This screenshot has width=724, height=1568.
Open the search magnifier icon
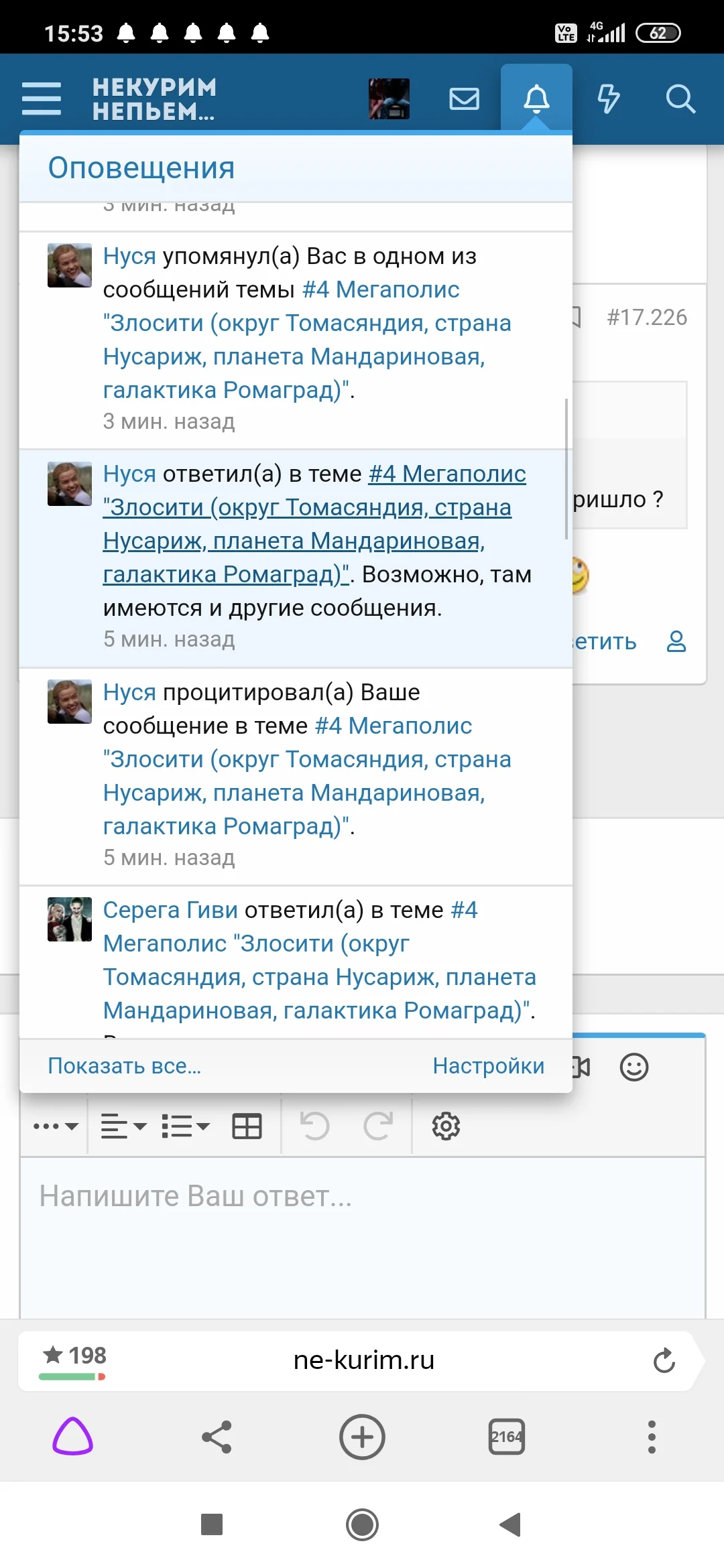click(680, 99)
